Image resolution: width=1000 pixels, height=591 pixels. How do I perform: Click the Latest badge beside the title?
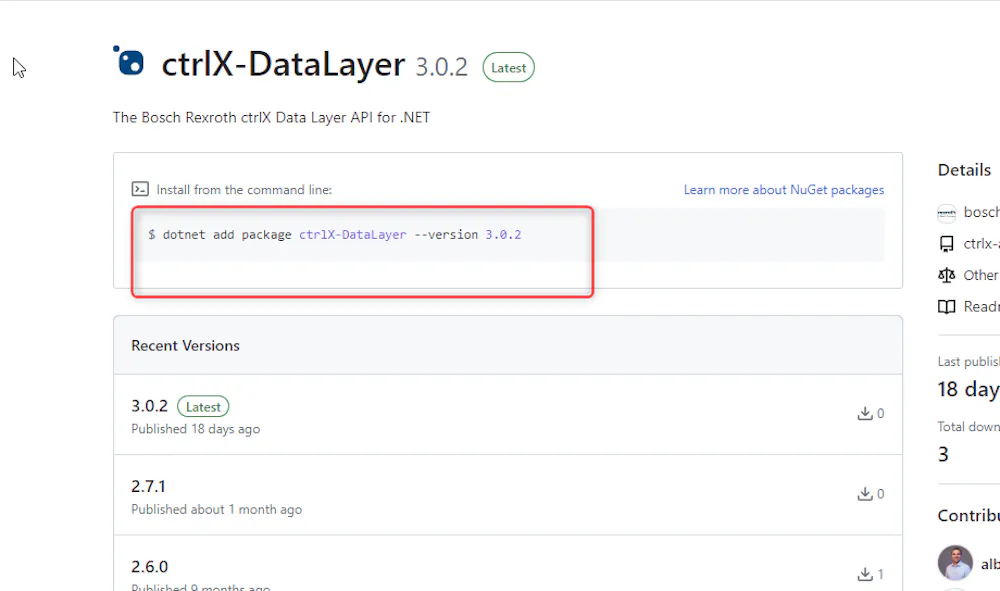[508, 68]
